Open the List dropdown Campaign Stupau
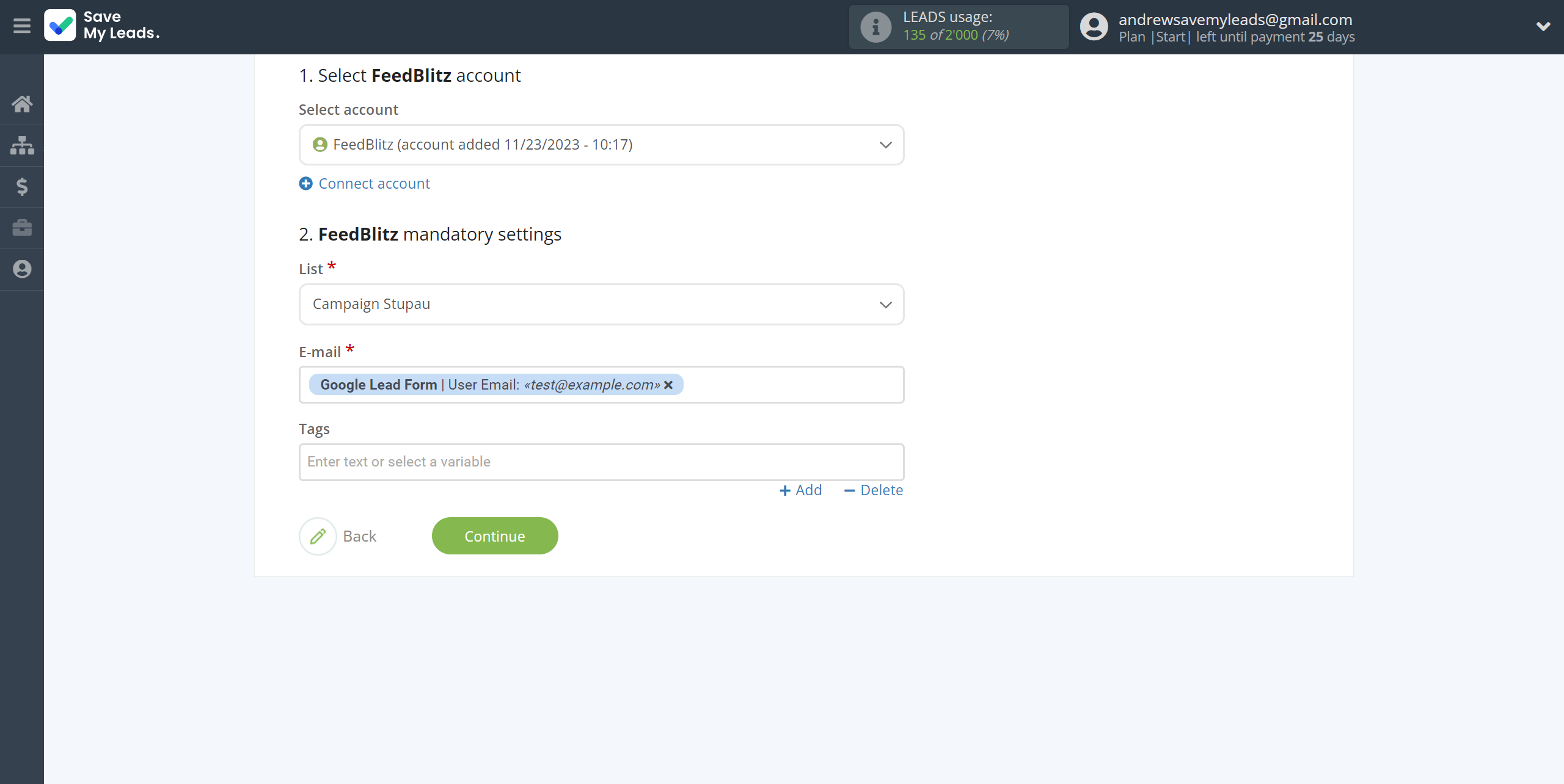The height and width of the screenshot is (784, 1564). click(x=601, y=304)
